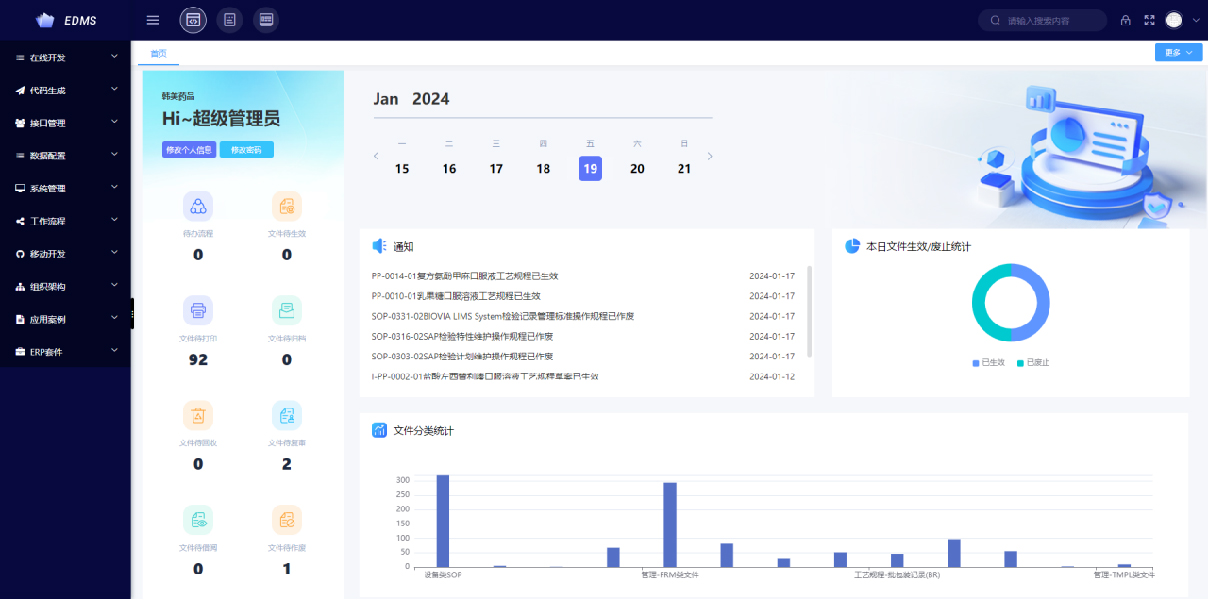This screenshot has width=1208, height=600.
Task: Toggle the 已生效 legend item
Action: tap(988, 362)
